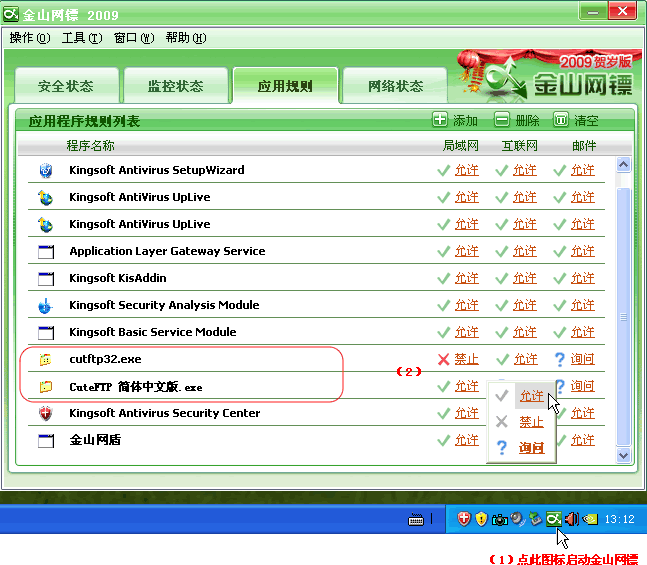
Task: Select 允许 in the popup menu
Action: 532,396
